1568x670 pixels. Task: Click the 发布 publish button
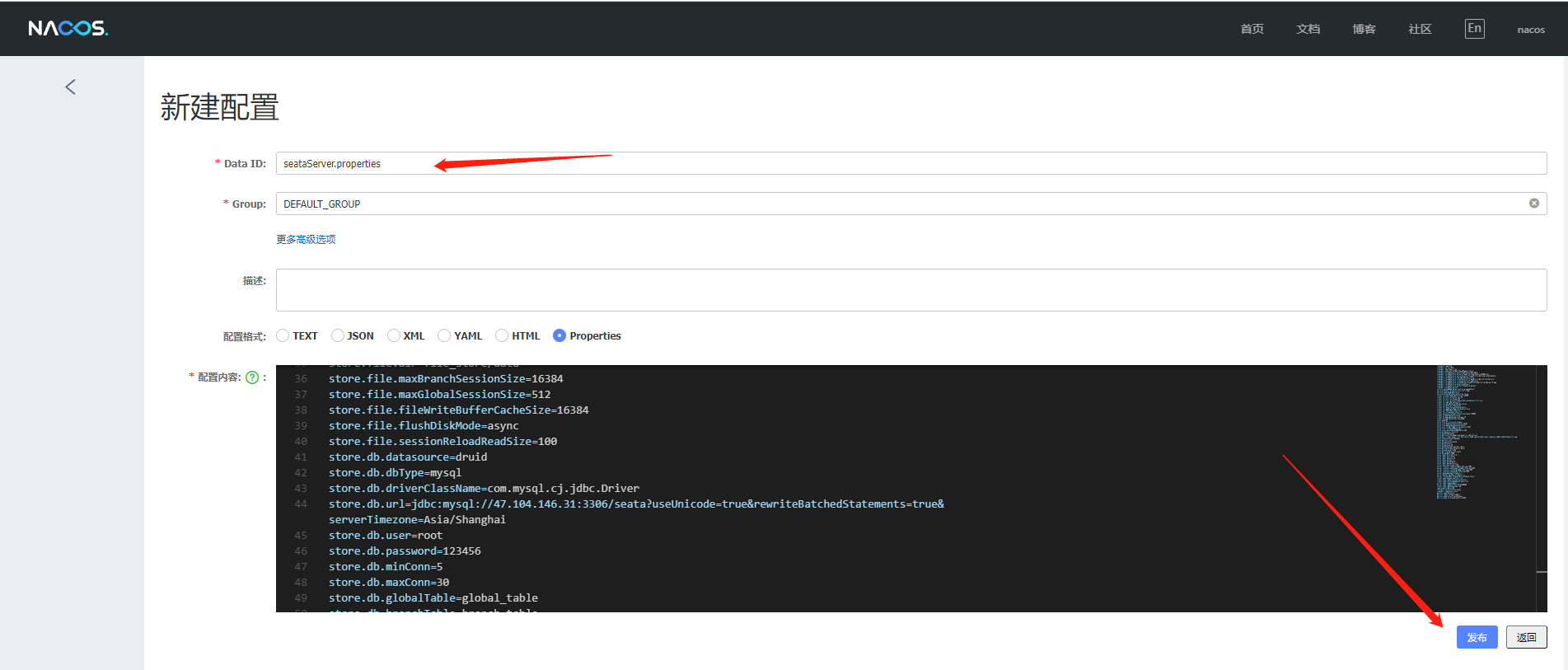(1477, 637)
